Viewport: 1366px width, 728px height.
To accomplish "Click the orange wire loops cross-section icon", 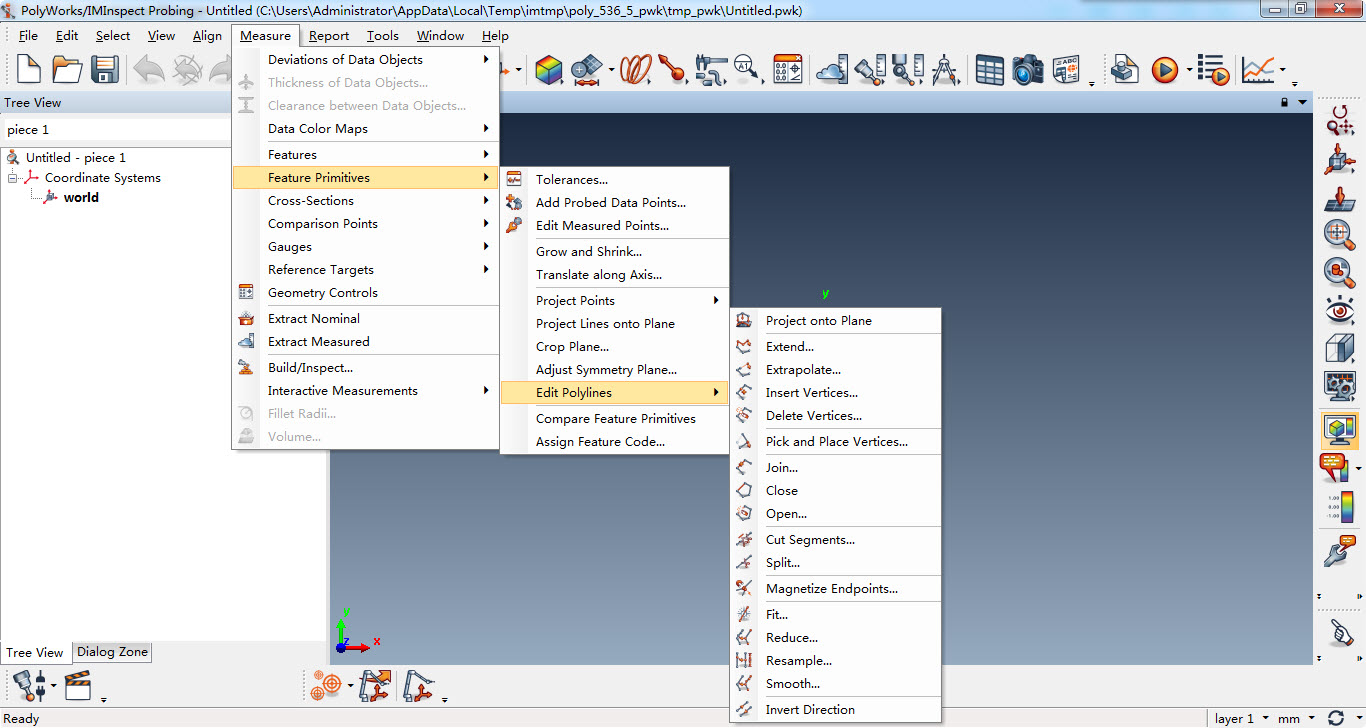I will [x=635, y=69].
